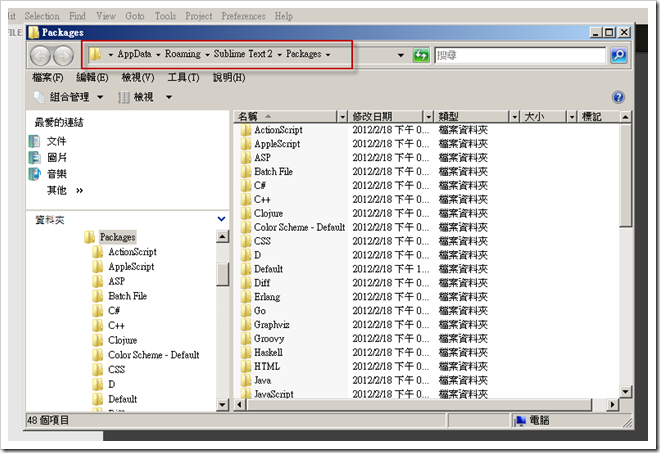Select the Clojure folder icon in file list

(x=246, y=213)
